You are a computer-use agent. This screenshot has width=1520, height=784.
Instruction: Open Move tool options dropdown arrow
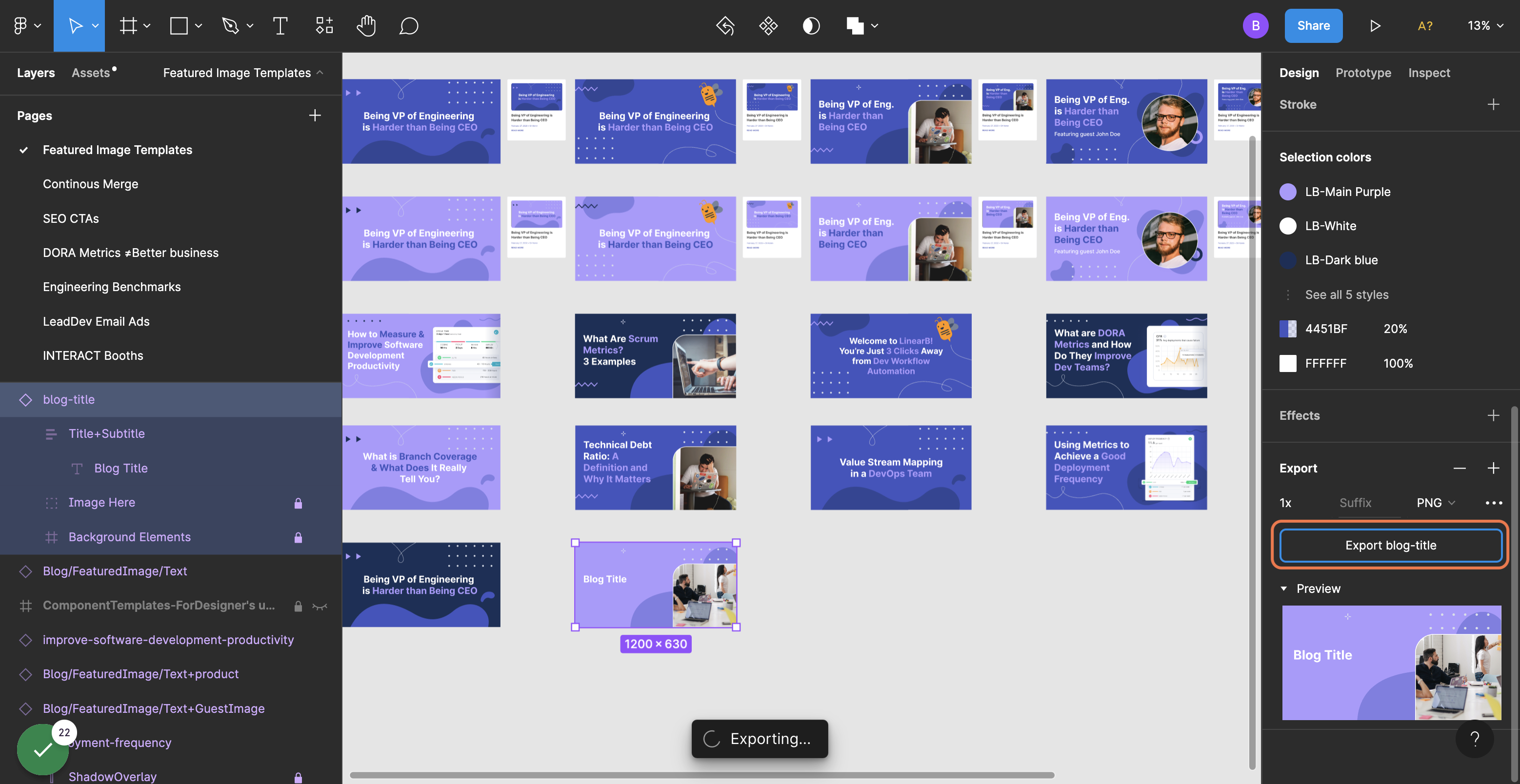95,26
